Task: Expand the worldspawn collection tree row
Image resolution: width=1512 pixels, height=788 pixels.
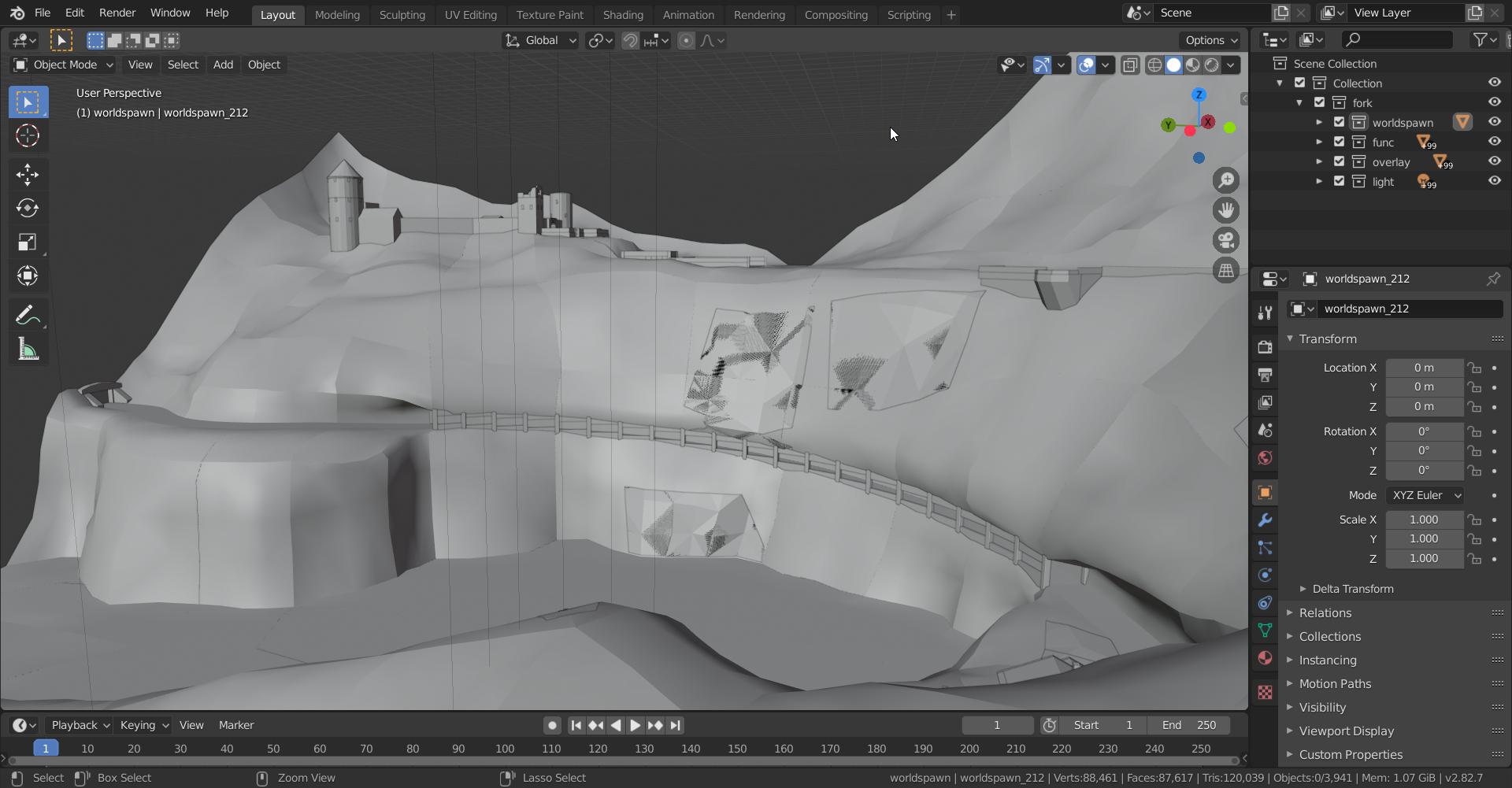Action: tap(1319, 122)
